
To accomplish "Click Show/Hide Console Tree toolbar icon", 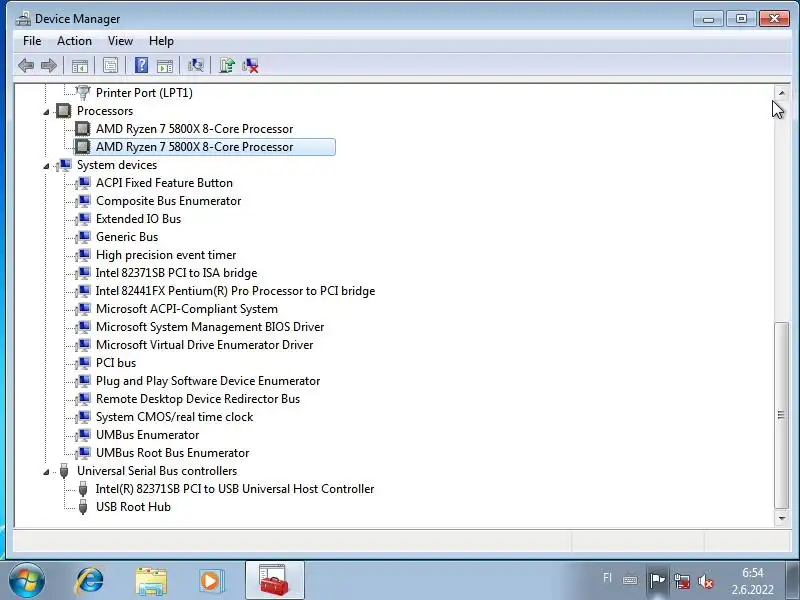I will [80, 66].
